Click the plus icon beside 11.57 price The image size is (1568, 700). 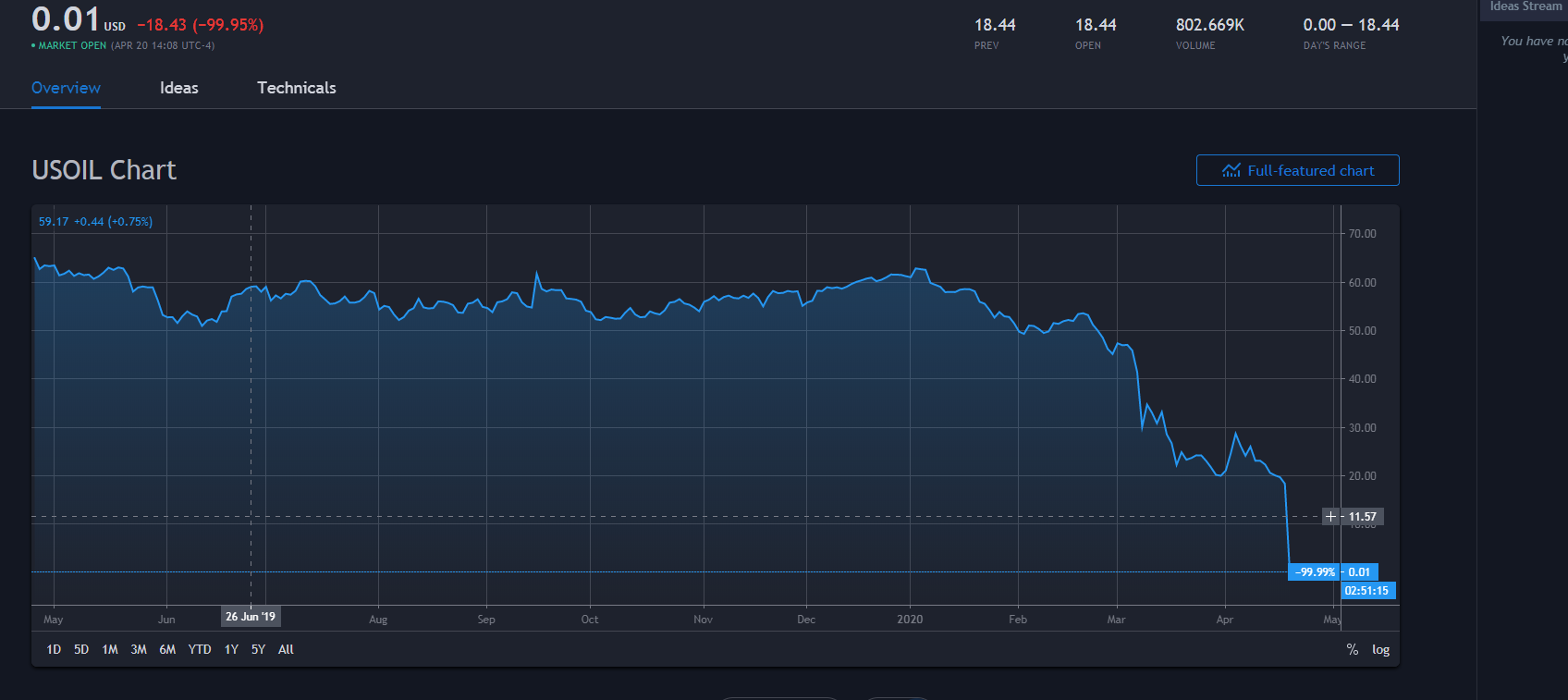1330,517
